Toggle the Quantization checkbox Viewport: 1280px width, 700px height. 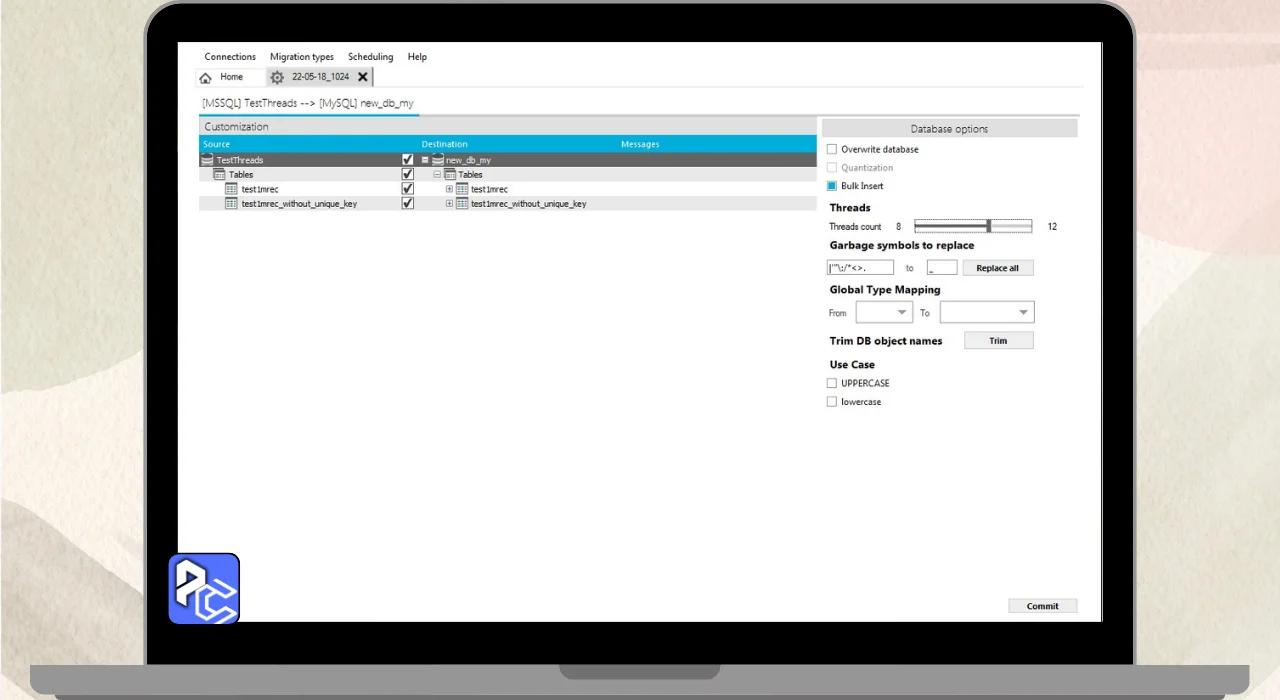pyautogui.click(x=832, y=168)
